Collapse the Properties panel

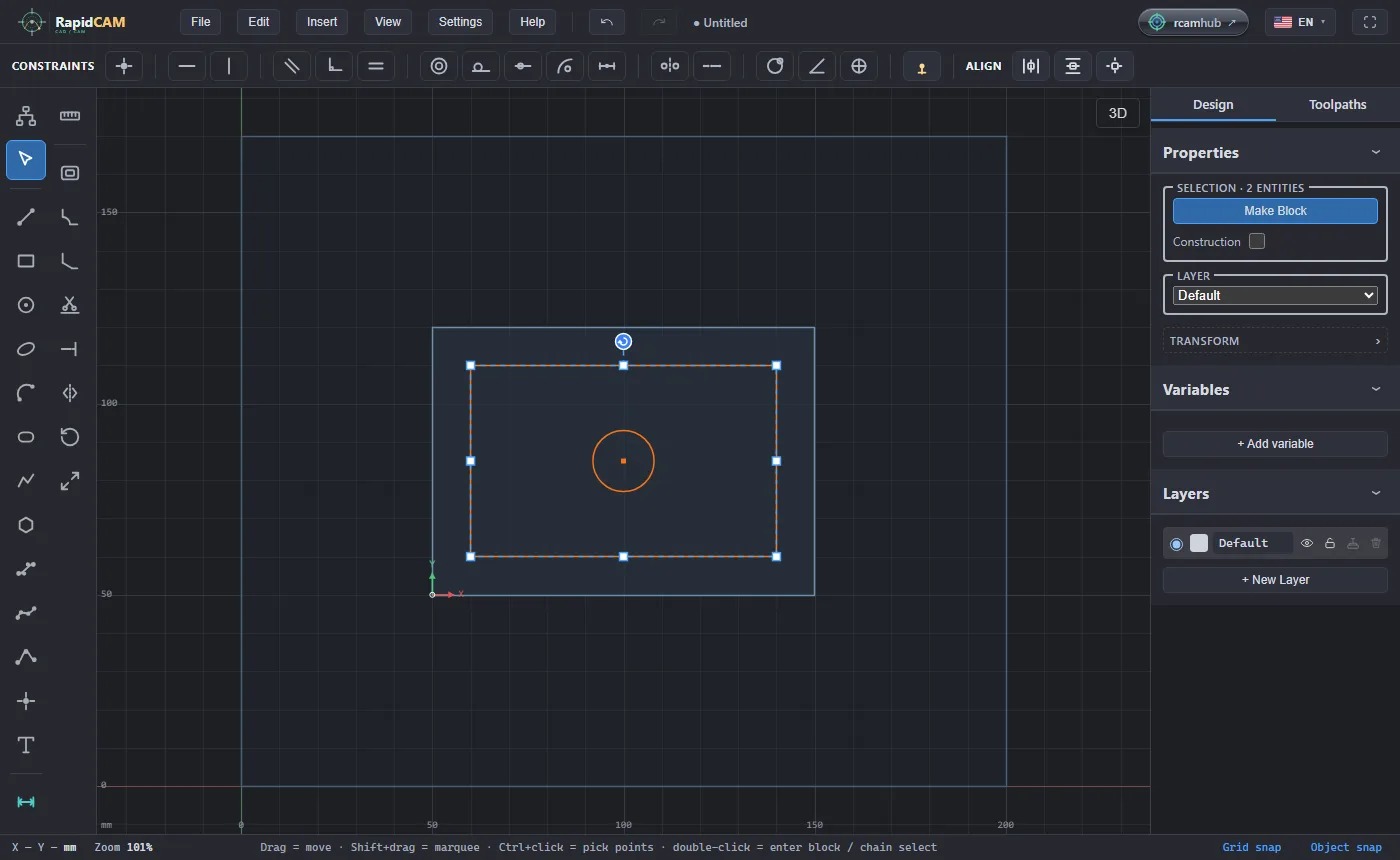(1376, 153)
